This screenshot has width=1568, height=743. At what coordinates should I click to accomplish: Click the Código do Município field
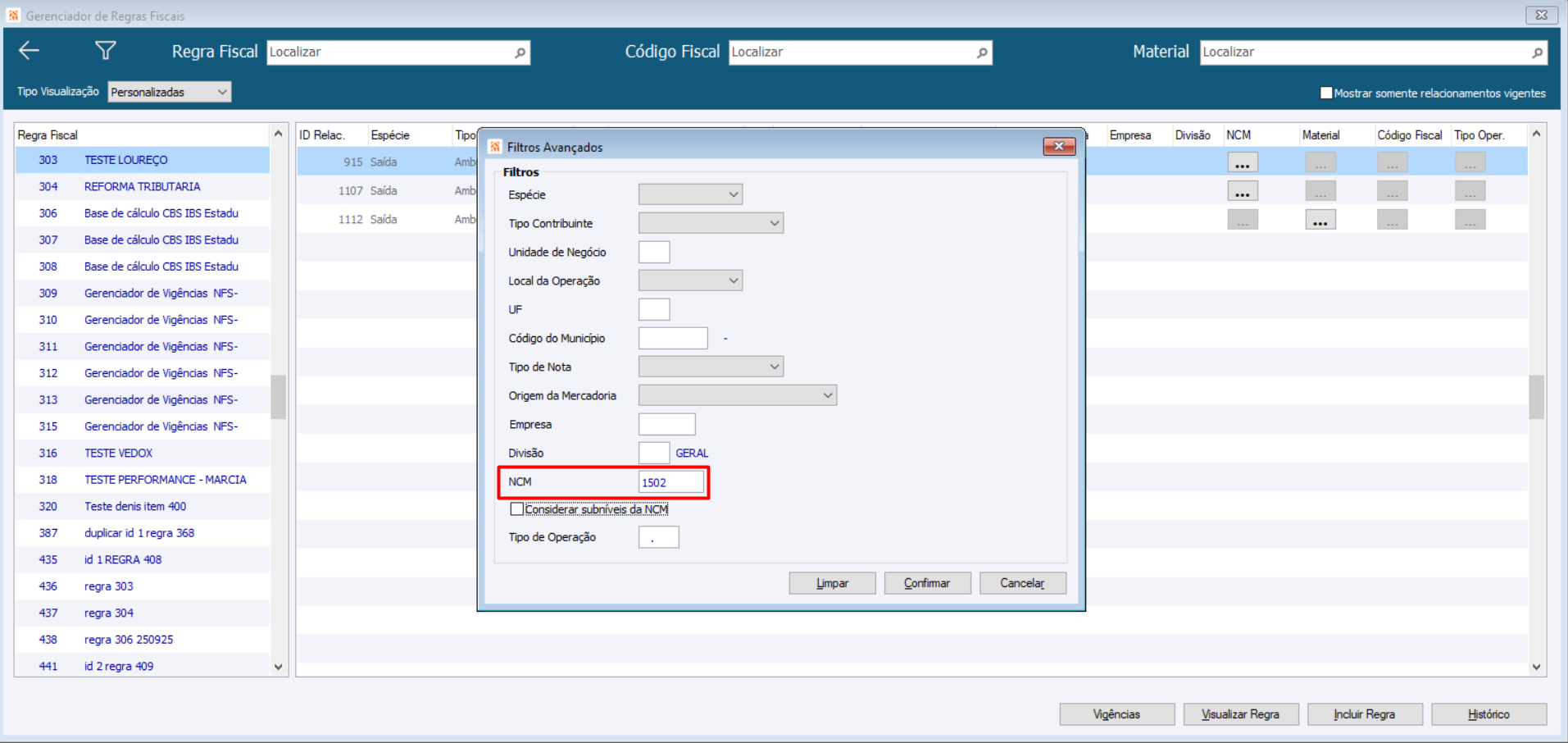pos(673,338)
